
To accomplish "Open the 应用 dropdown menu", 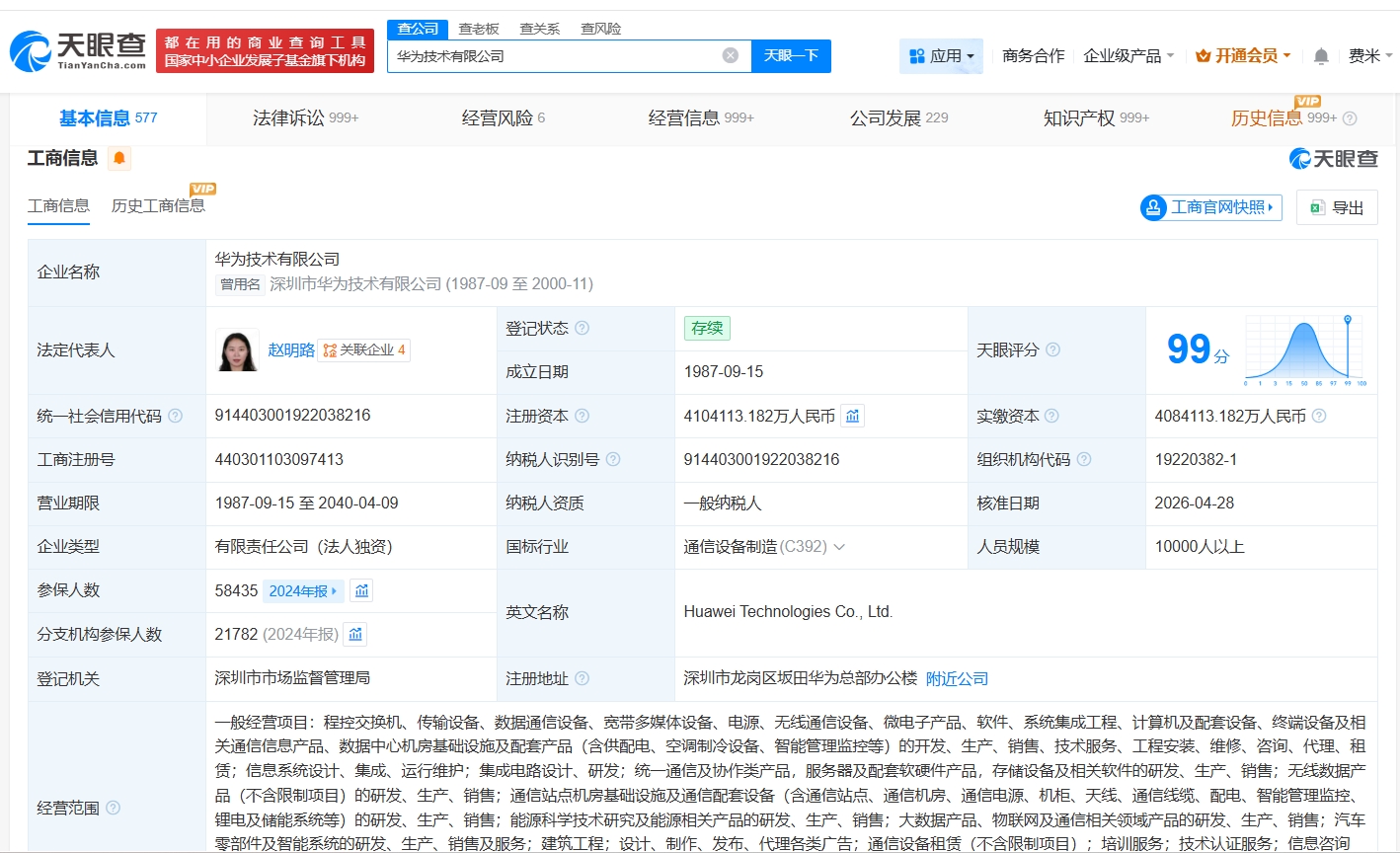I will [941, 56].
